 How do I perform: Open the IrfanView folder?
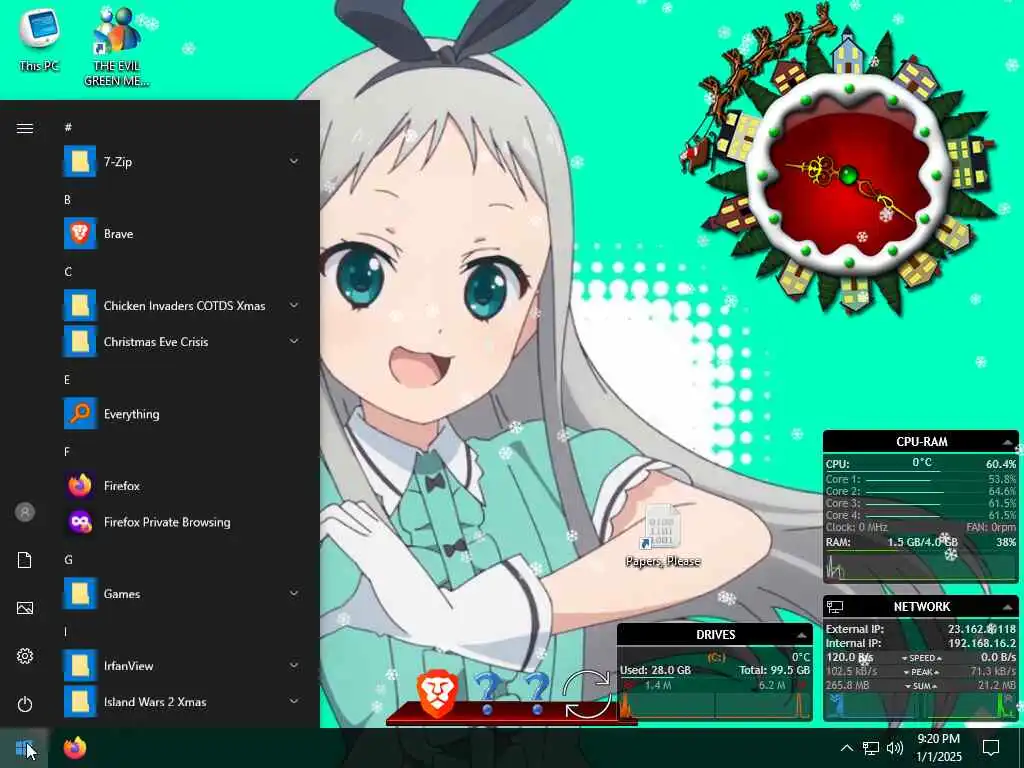[183, 665]
